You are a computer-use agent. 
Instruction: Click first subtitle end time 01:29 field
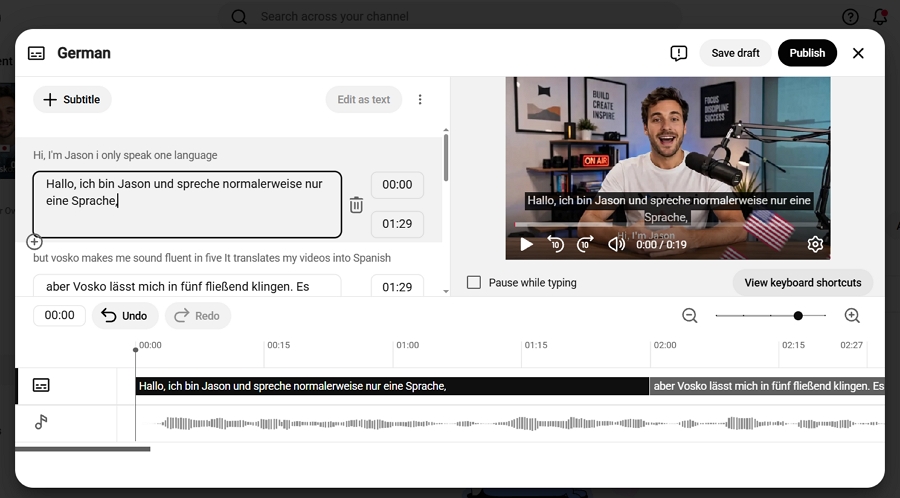point(397,224)
